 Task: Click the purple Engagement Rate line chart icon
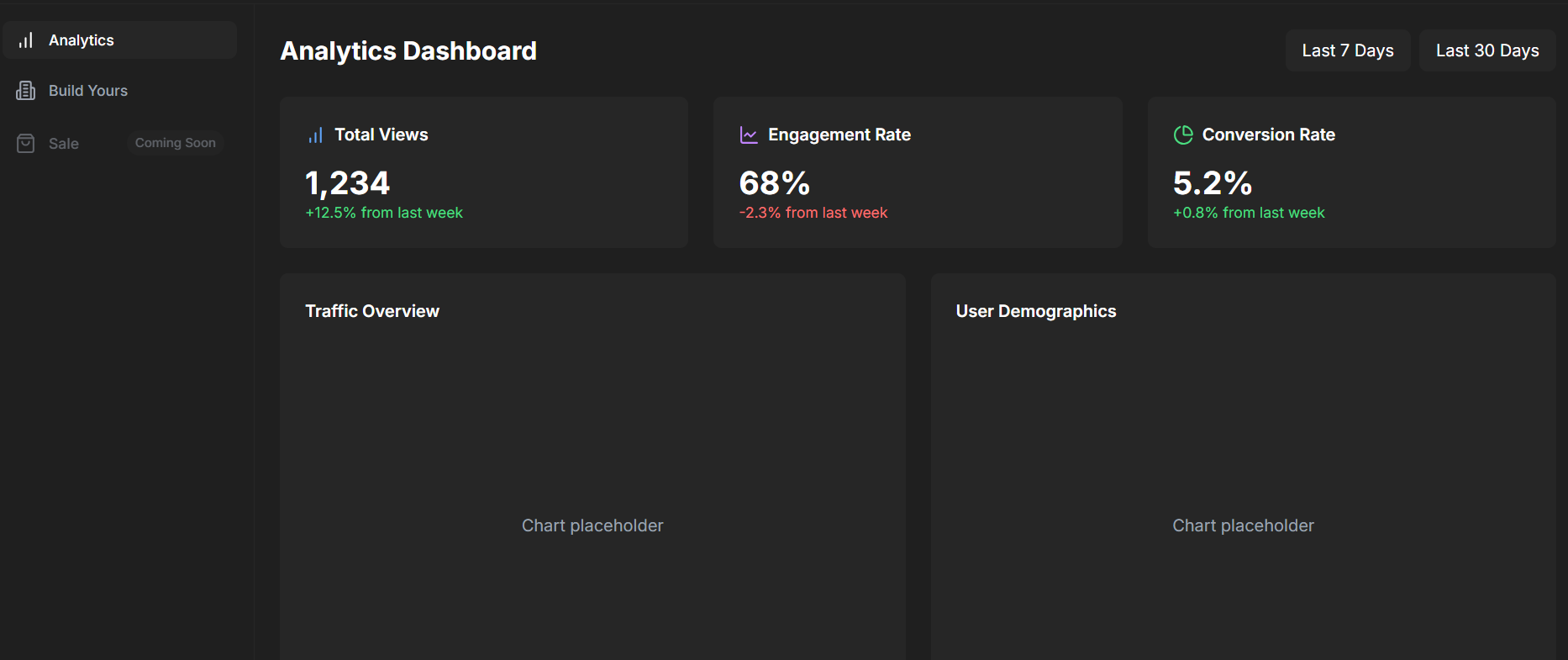pos(749,135)
